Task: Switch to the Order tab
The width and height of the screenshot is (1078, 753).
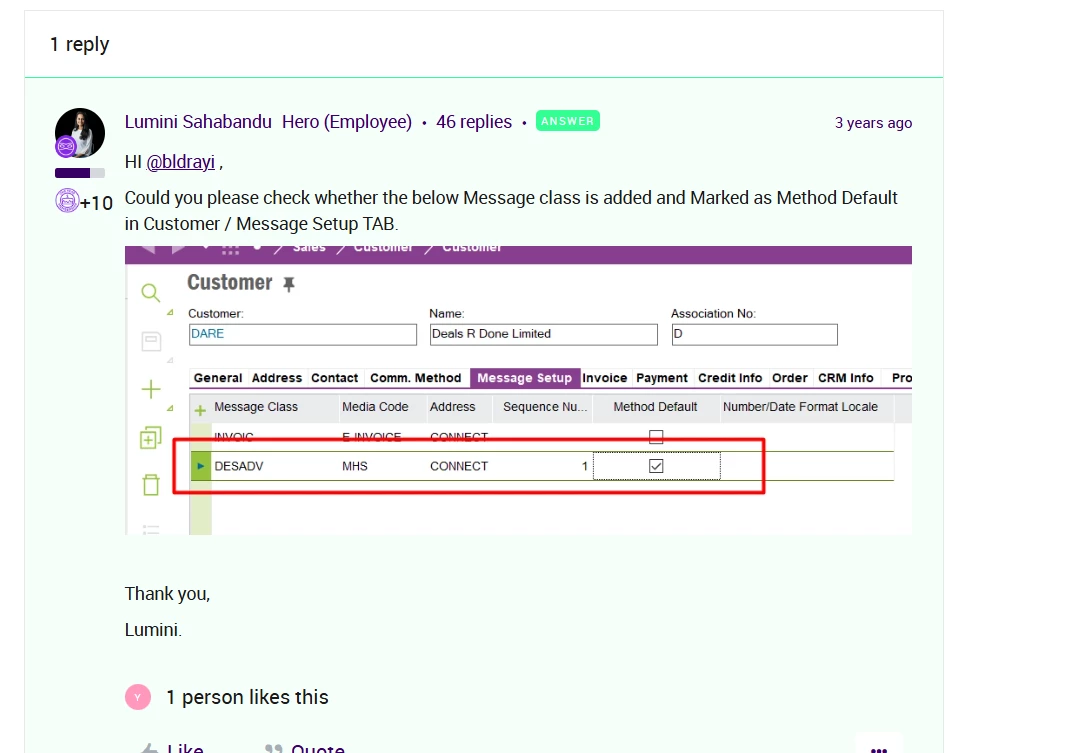Action: (789, 378)
